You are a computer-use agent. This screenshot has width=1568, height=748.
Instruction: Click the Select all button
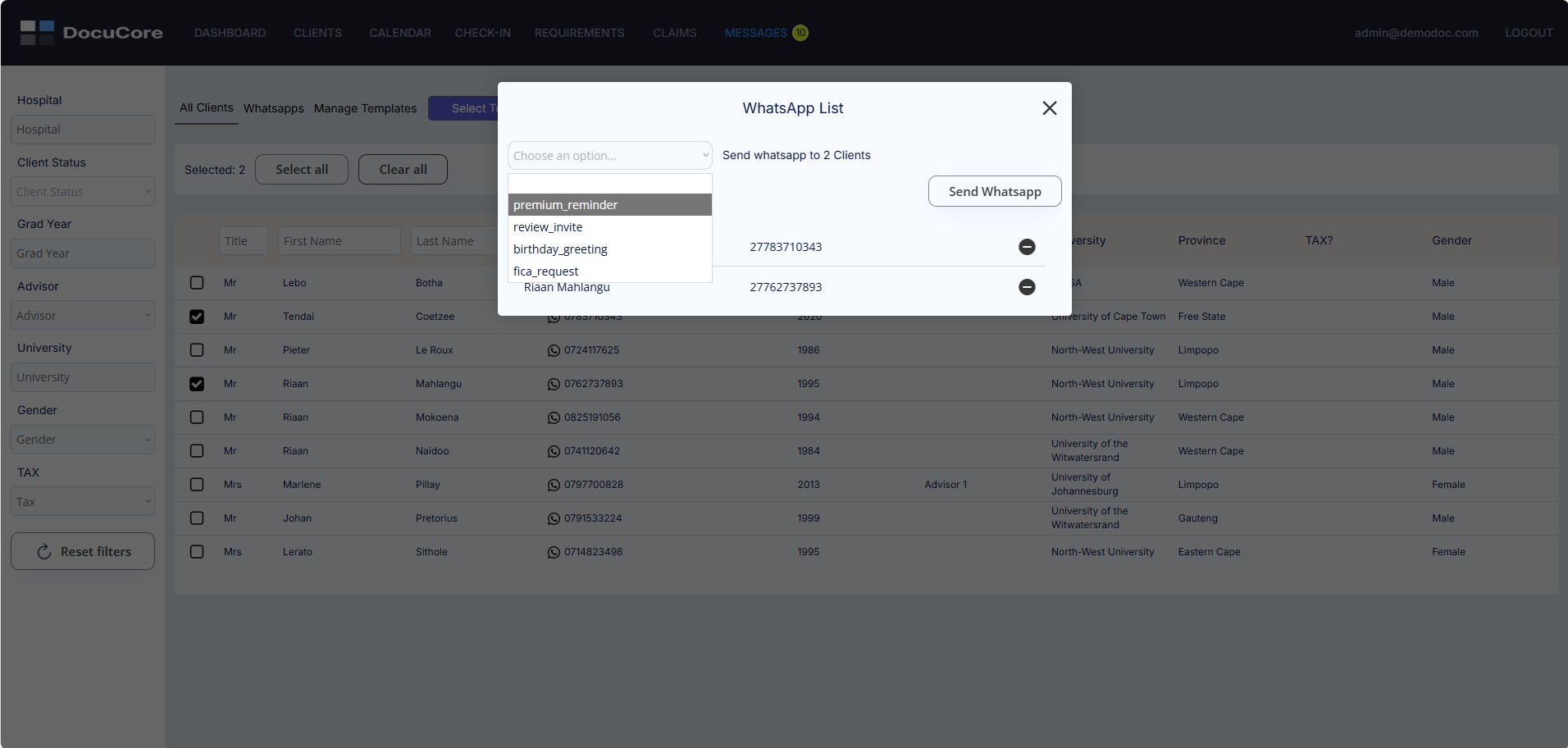pyautogui.click(x=302, y=170)
